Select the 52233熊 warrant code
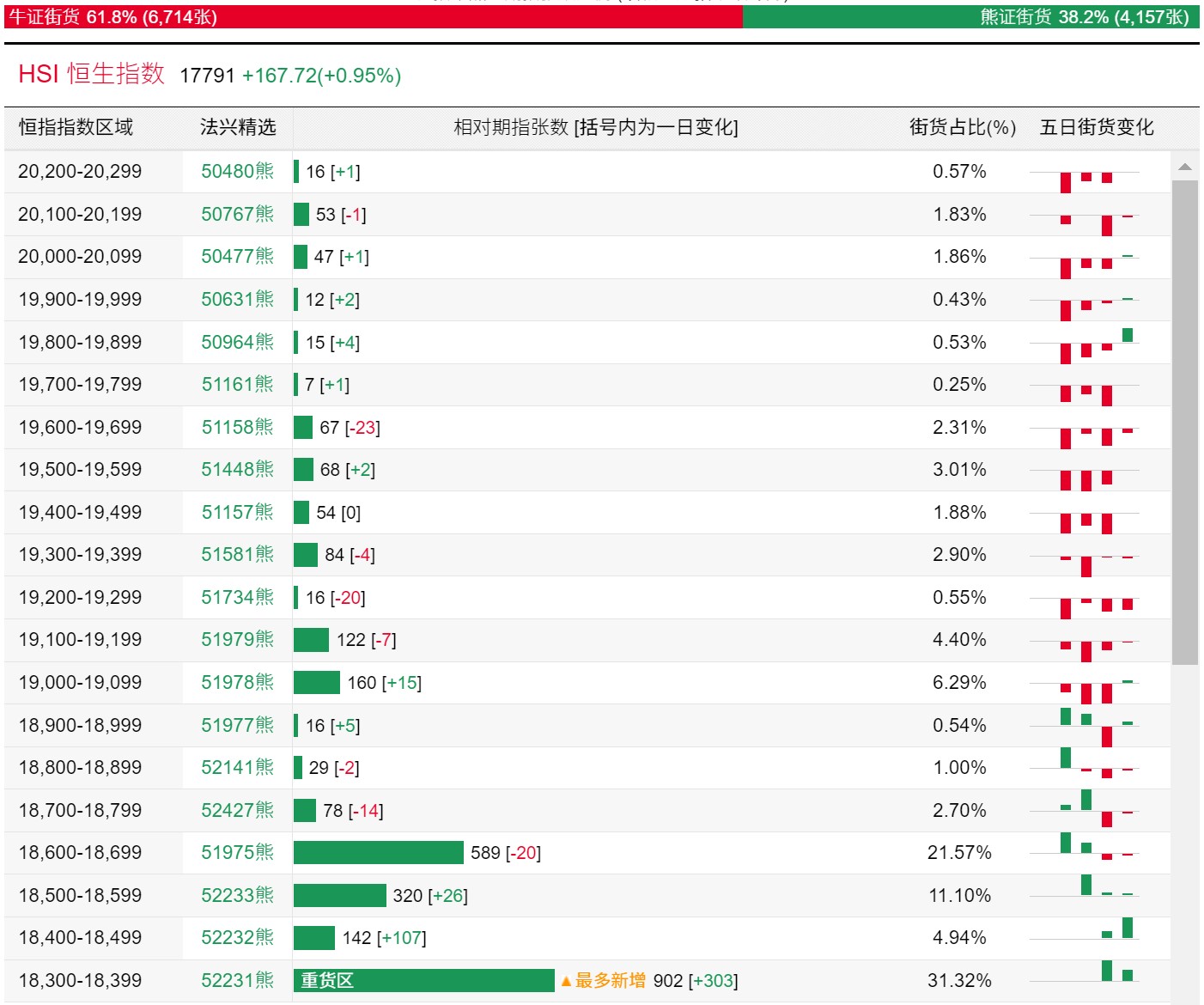 pos(238,895)
